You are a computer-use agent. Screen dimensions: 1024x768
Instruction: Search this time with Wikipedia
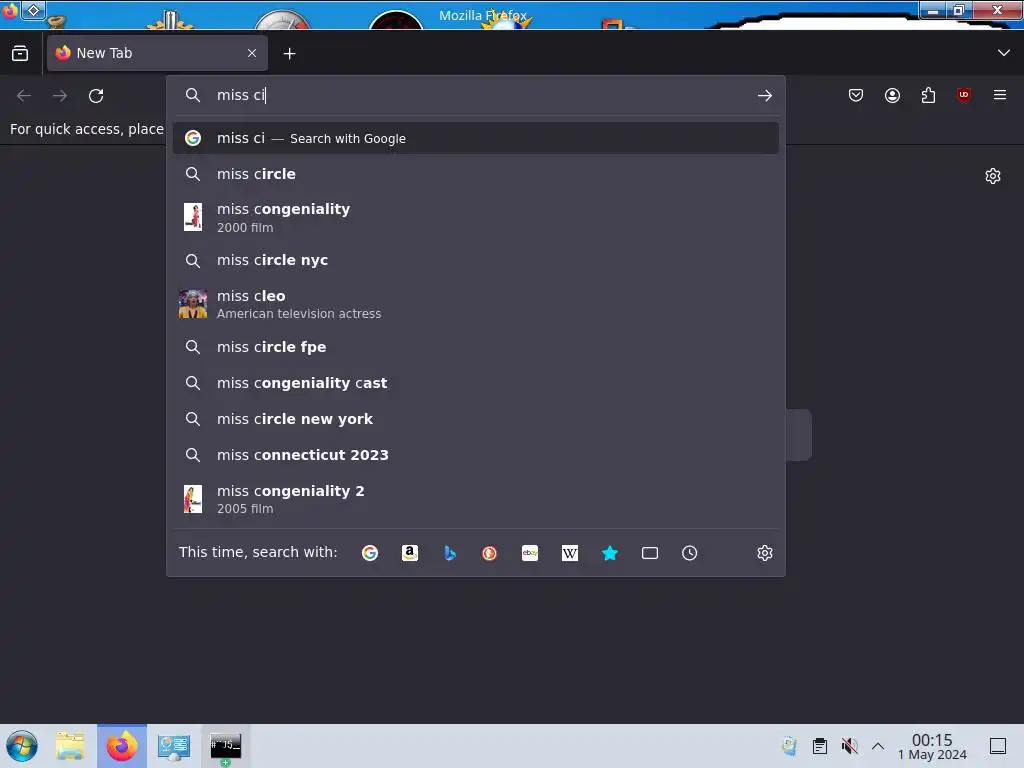click(569, 553)
